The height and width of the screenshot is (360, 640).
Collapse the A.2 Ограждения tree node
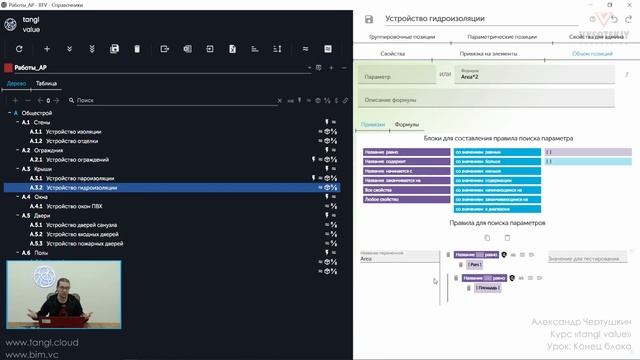click(18, 150)
